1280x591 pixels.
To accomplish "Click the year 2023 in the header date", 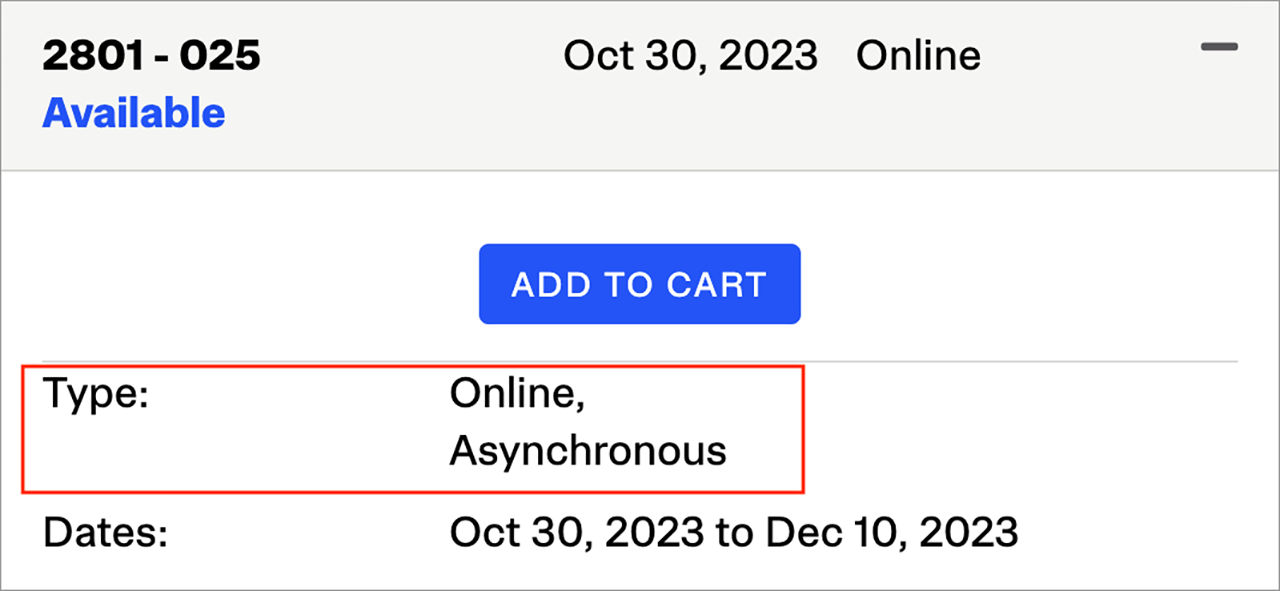I will coord(770,56).
